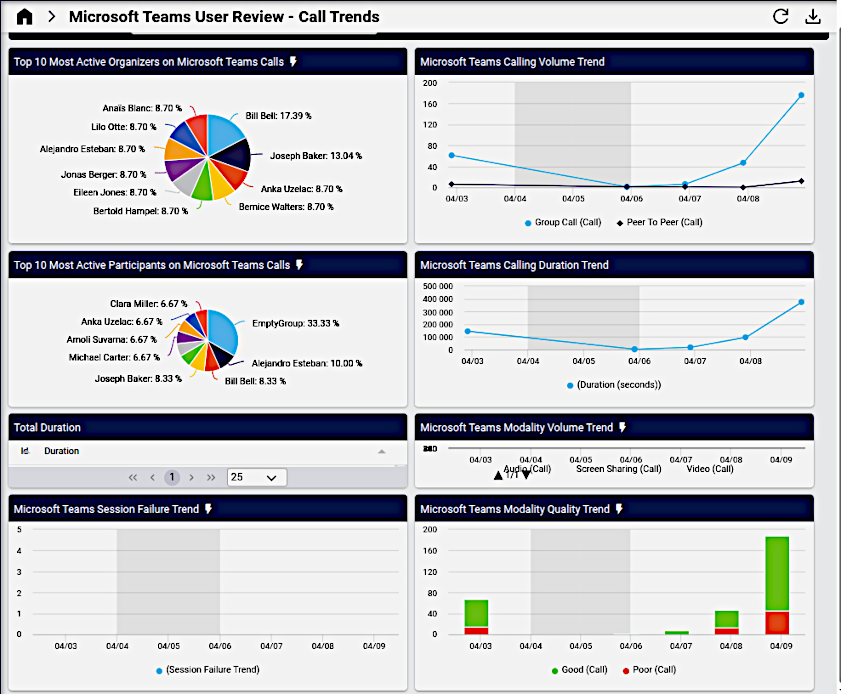
Task: Toggle Screen Sharing (Call) legend entry
Action: pyautogui.click(x=619, y=468)
